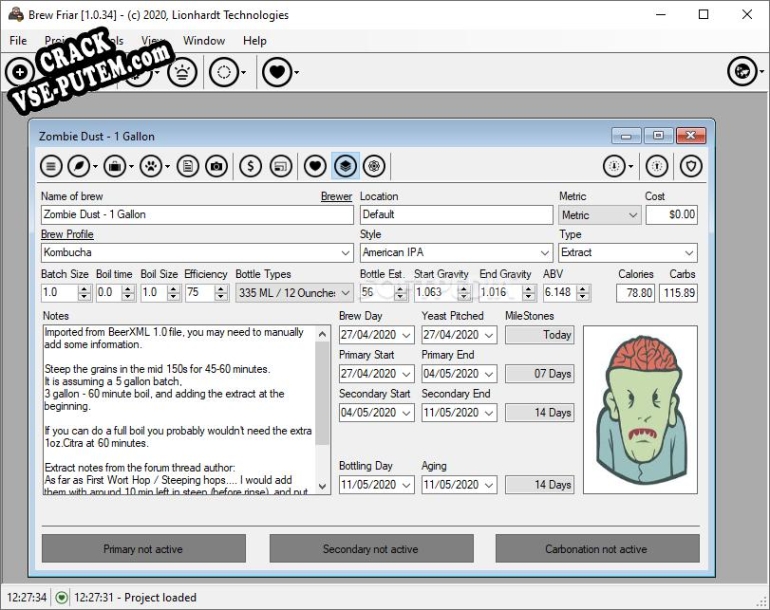The height and width of the screenshot is (610, 770).
Task: Click the shield icon in the brew toolbar
Action: point(691,166)
